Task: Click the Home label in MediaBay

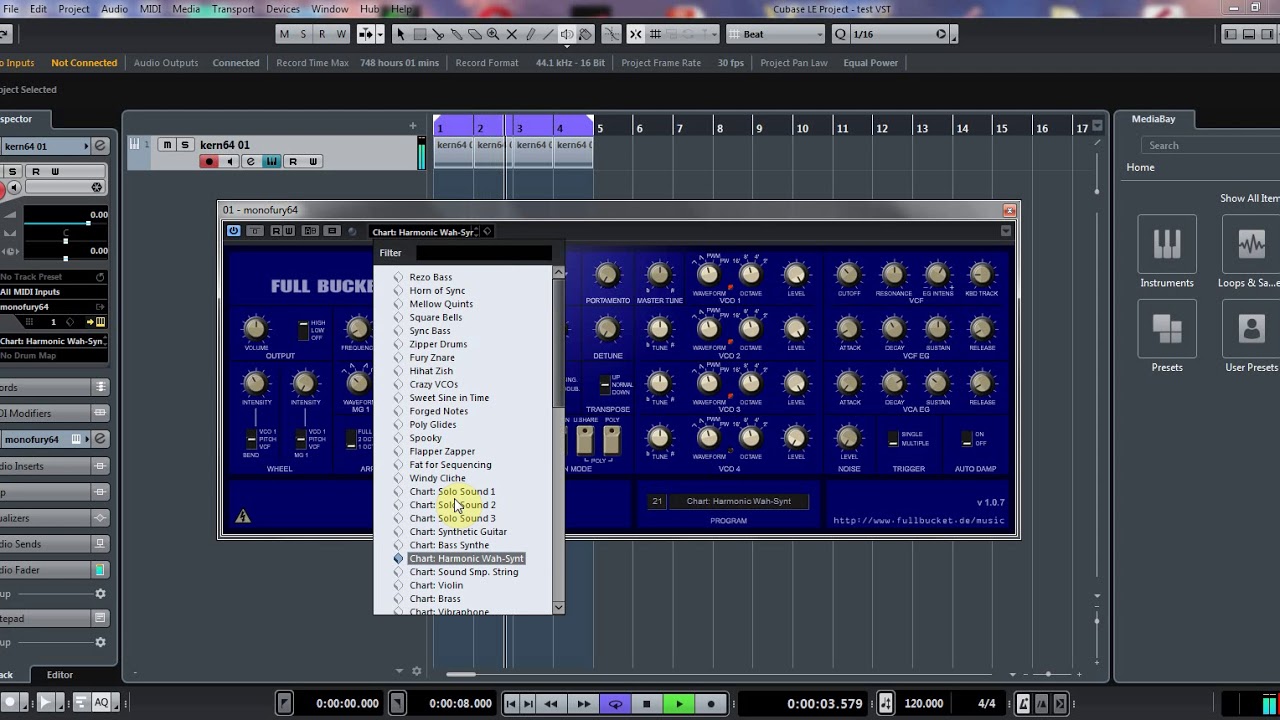Action: (1140, 167)
